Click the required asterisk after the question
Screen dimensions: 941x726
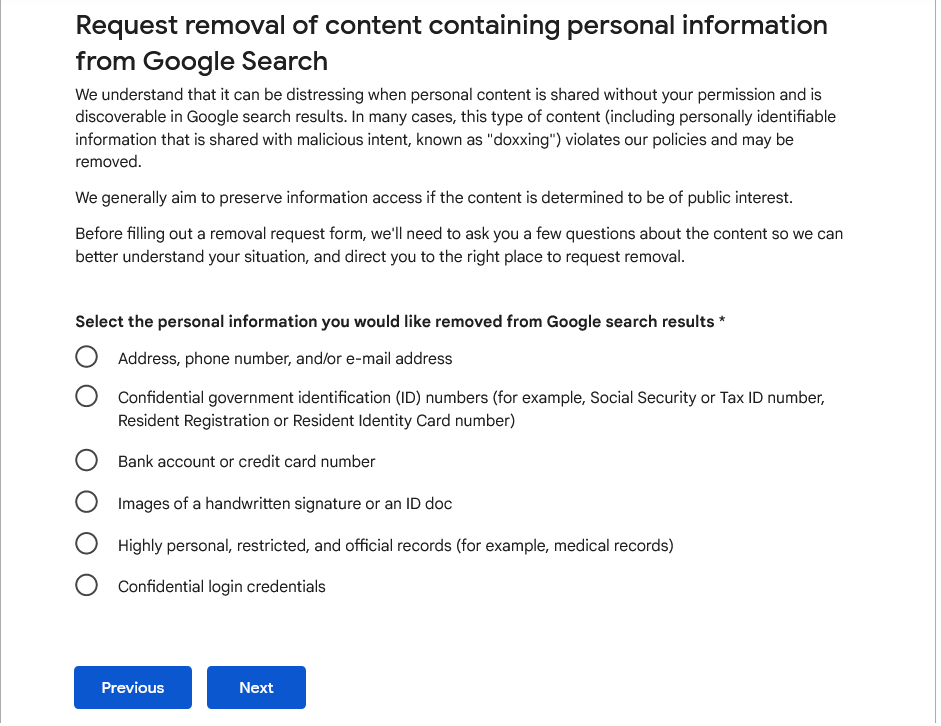(x=722, y=321)
